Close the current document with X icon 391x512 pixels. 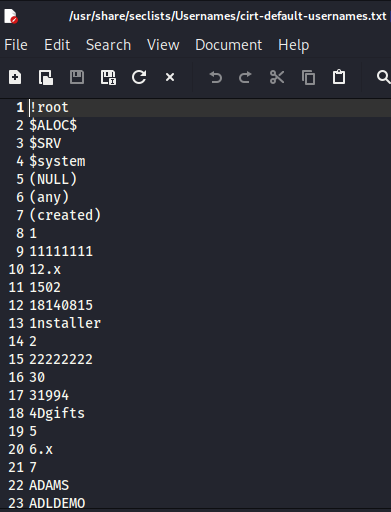[x=170, y=77]
